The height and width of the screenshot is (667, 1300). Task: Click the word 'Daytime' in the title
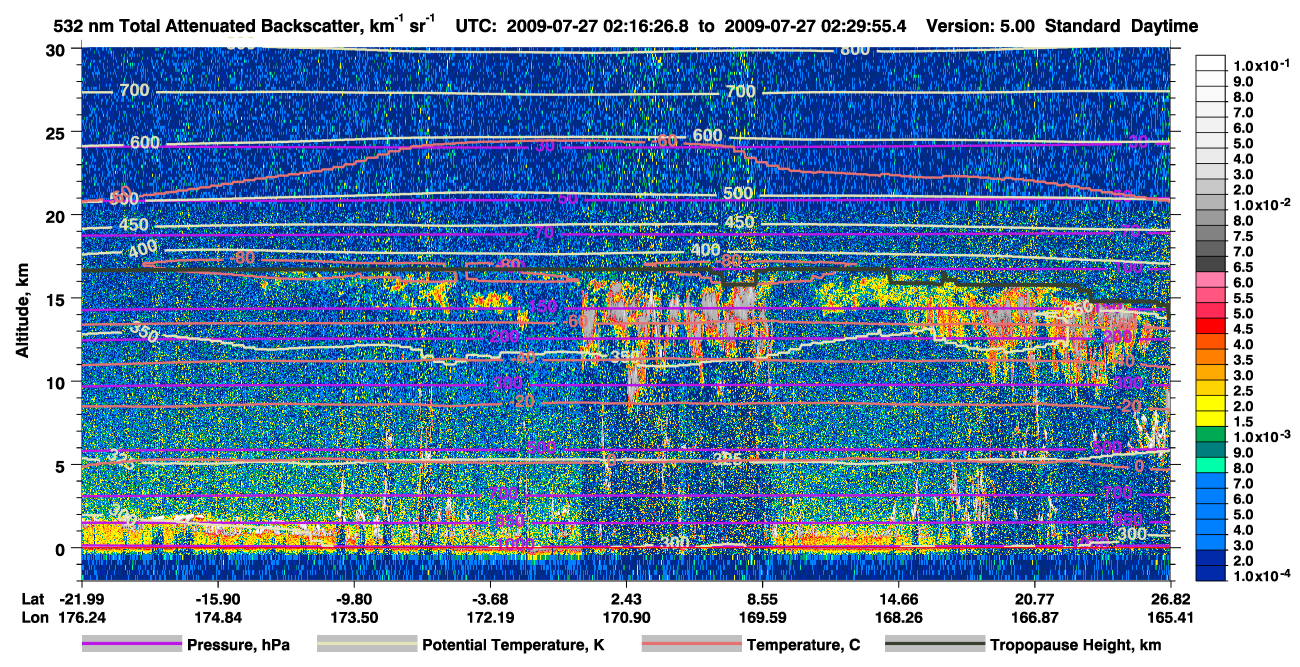[x=1165, y=26]
